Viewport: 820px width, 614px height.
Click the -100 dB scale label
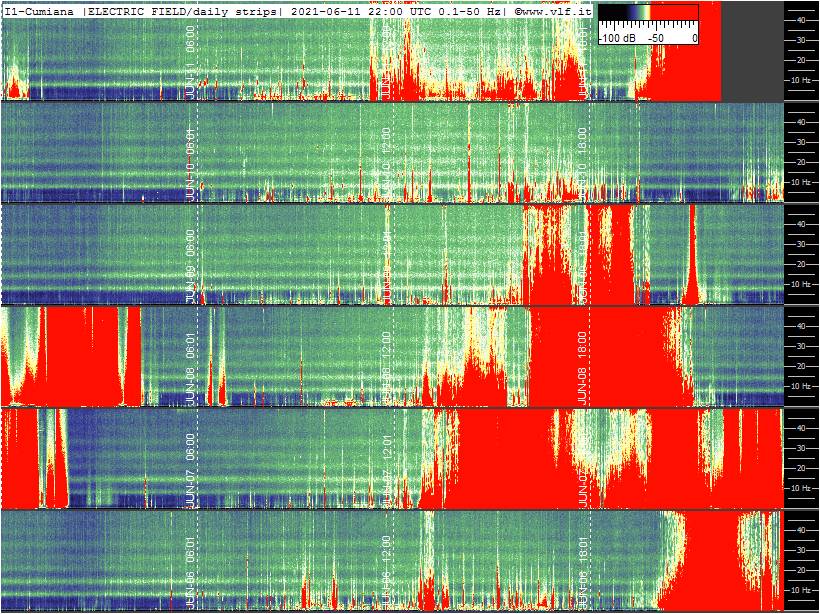pyautogui.click(x=616, y=38)
